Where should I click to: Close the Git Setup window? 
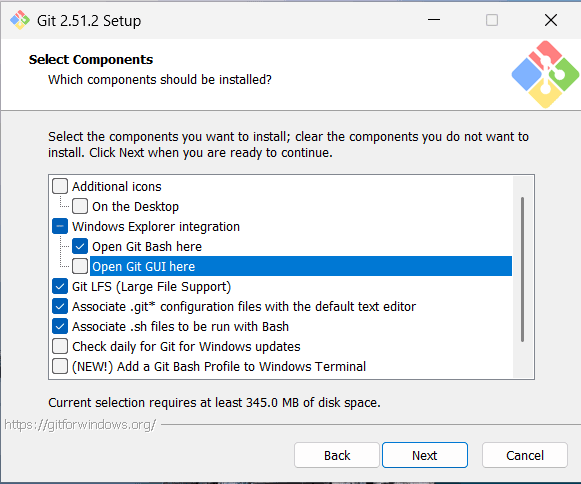pos(551,20)
